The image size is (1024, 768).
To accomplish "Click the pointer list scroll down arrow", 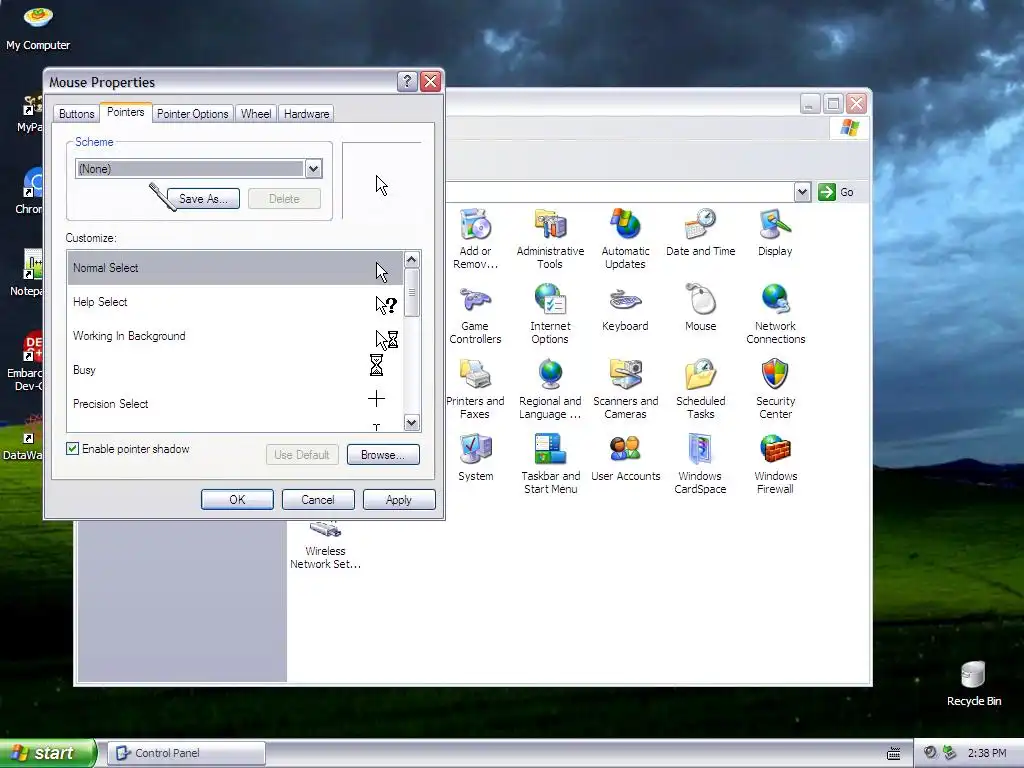I will tap(411, 423).
